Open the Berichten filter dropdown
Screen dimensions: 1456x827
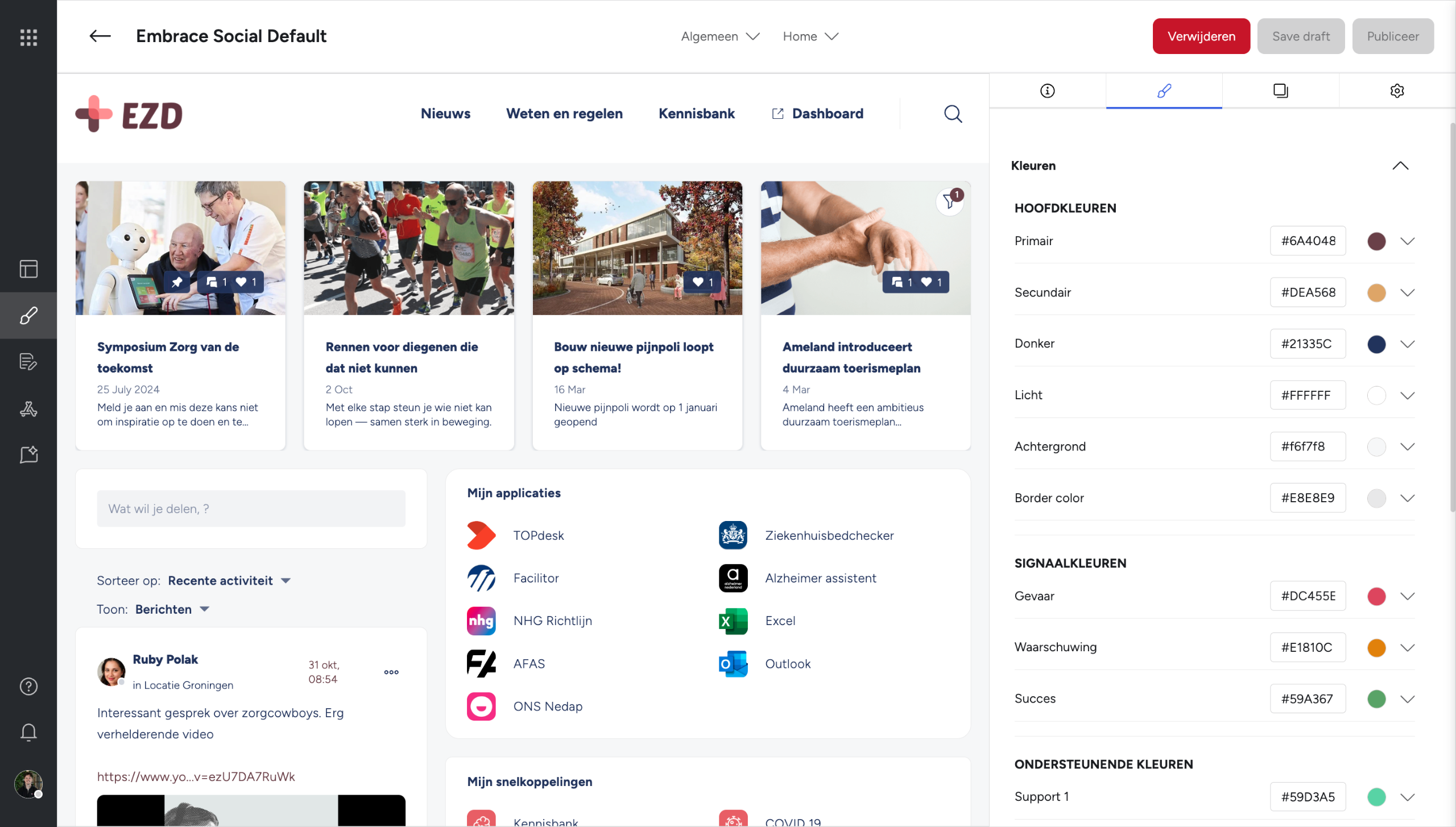point(172,609)
